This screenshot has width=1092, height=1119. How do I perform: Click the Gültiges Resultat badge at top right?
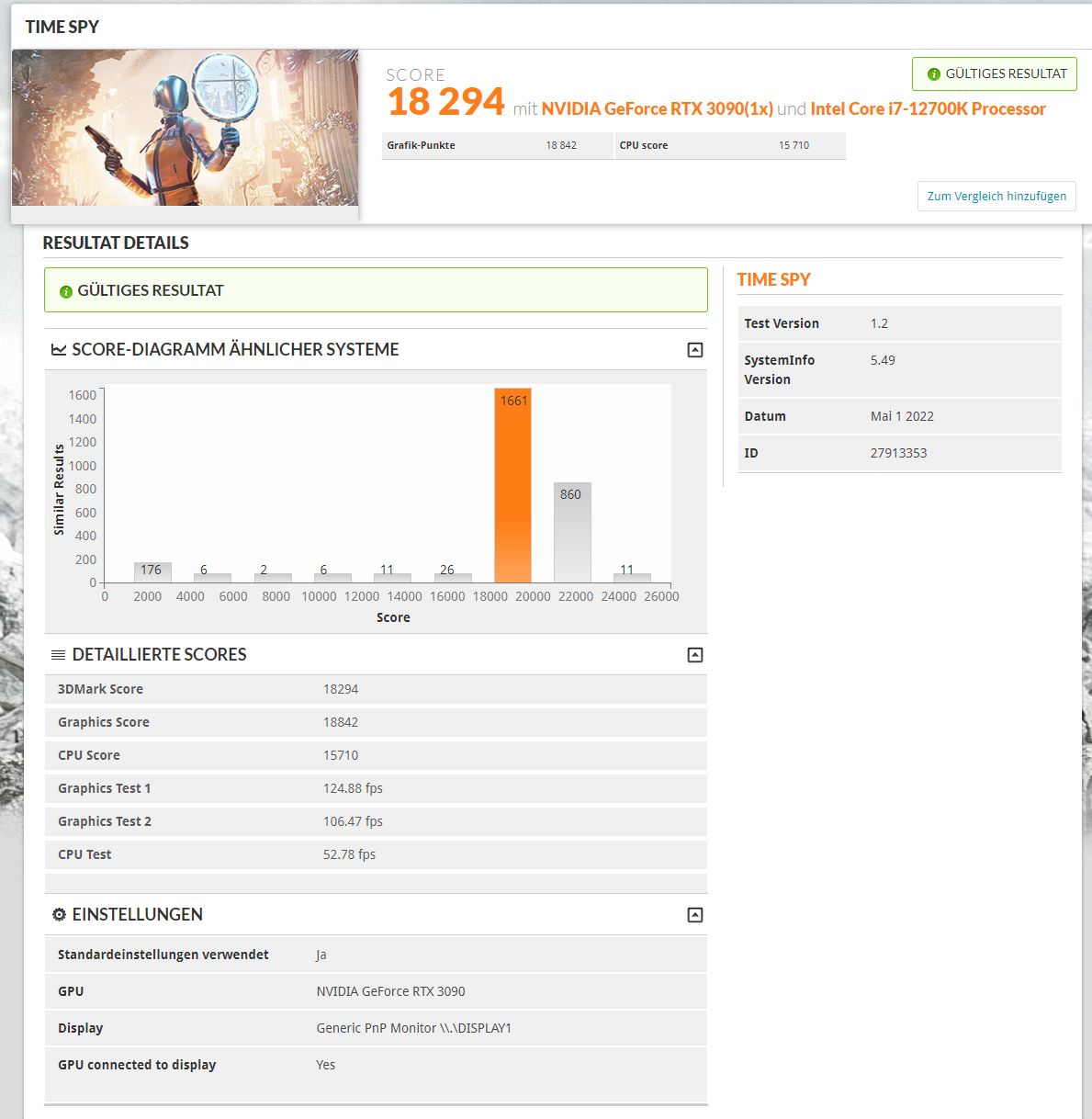pyautogui.click(x=995, y=73)
